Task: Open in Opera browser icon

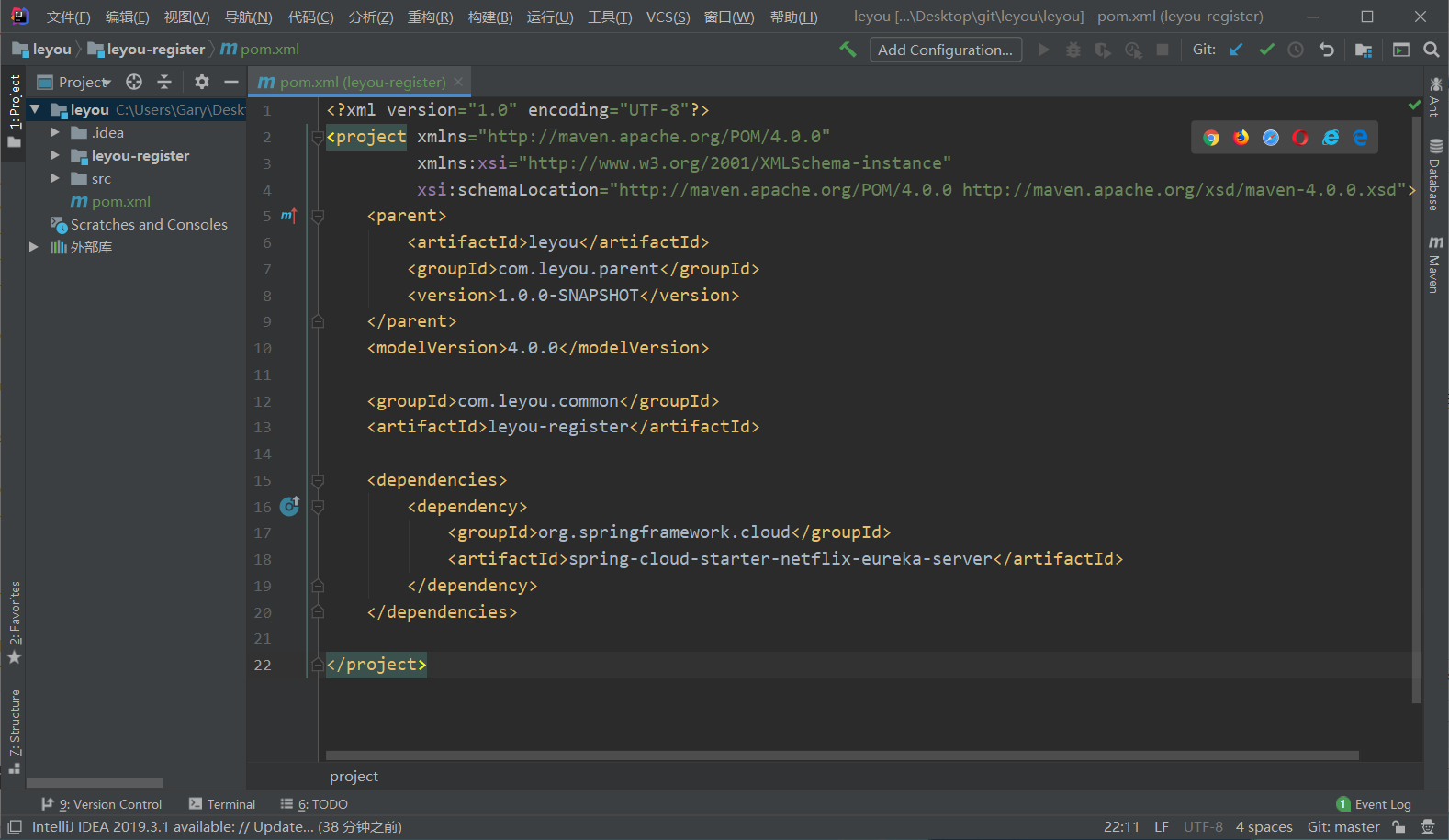Action: coord(1300,138)
